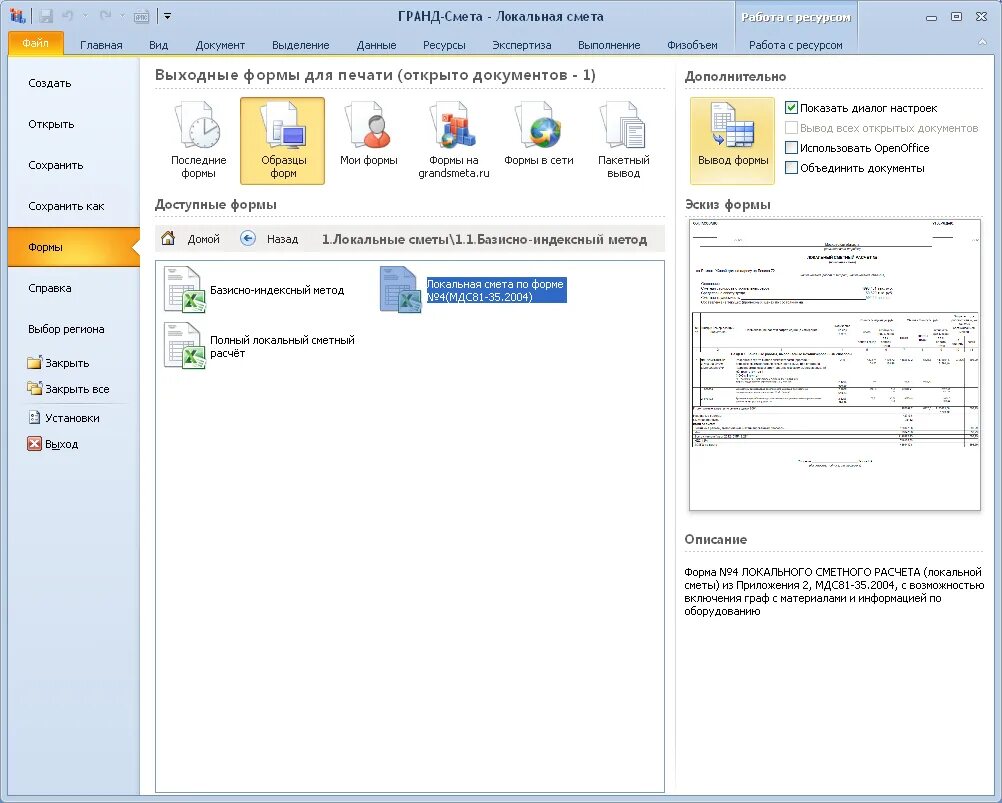Click the Форма №4 description text
The image size is (1002, 803).
(x=834, y=592)
